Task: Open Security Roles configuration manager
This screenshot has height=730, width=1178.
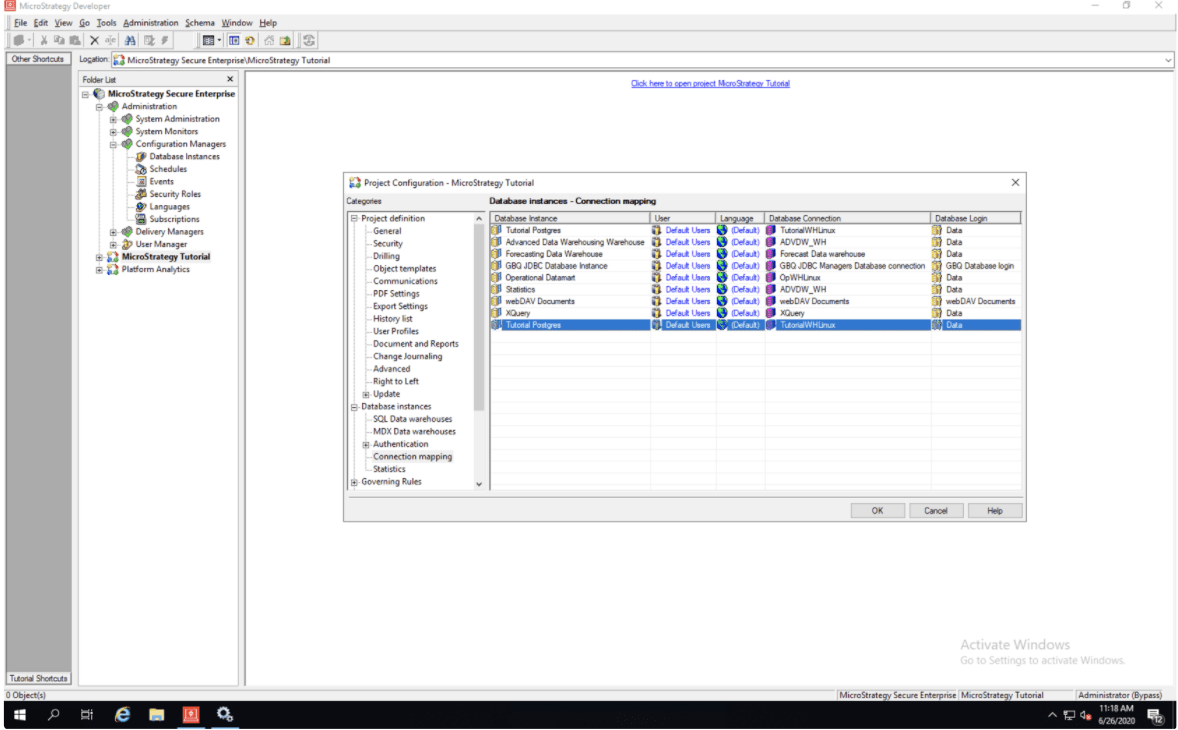Action: tap(174, 194)
